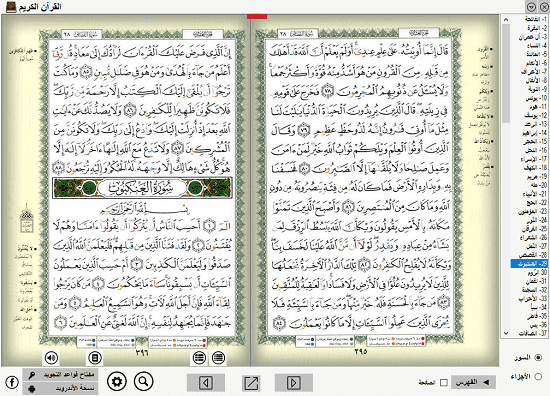Screen dimensions: 550x396
Task: Select surah 36- يس in the list
Action: 538,325
